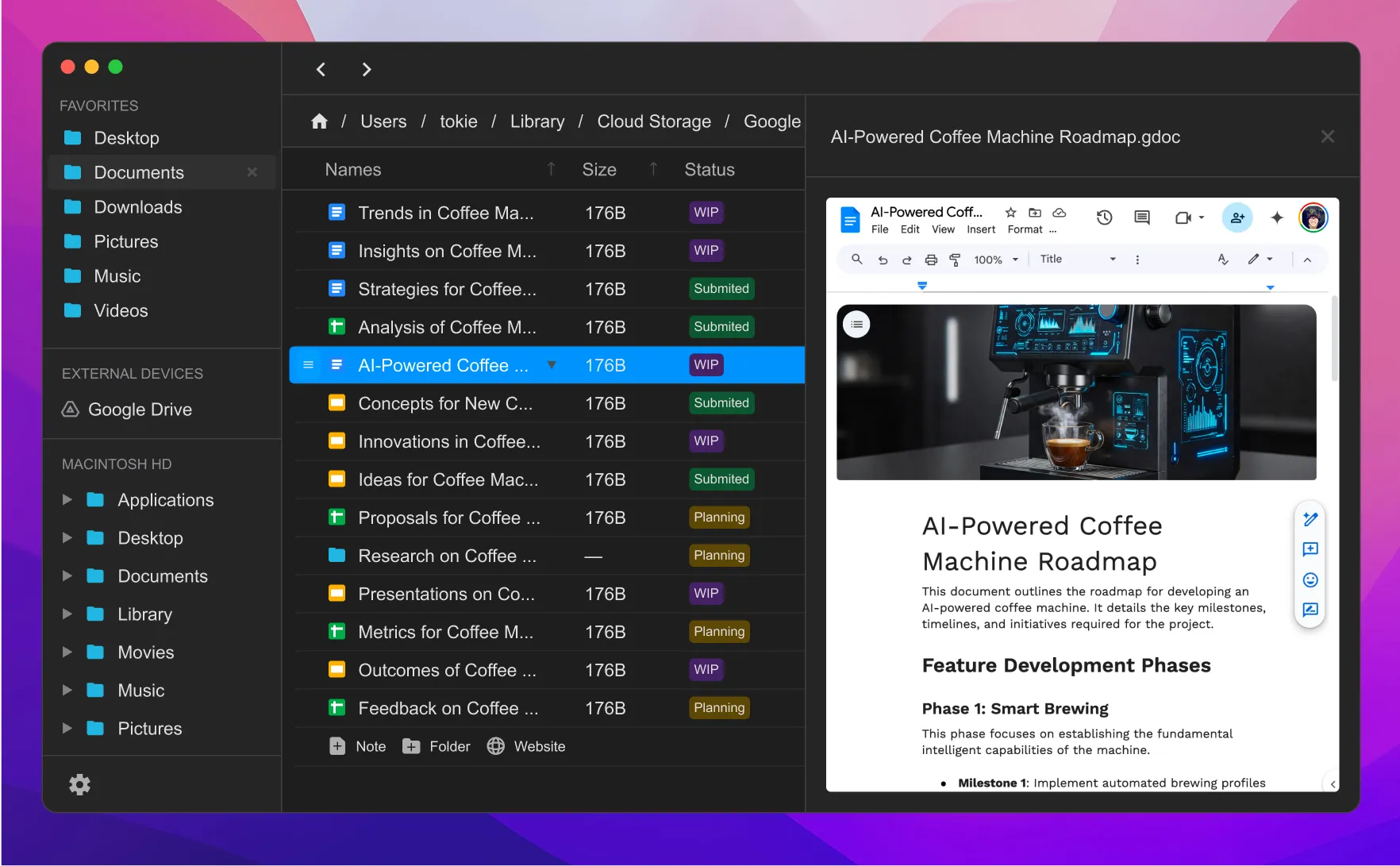Toggle sort arrow next to Size column
The height and width of the screenshot is (866, 1400).
coord(653,169)
